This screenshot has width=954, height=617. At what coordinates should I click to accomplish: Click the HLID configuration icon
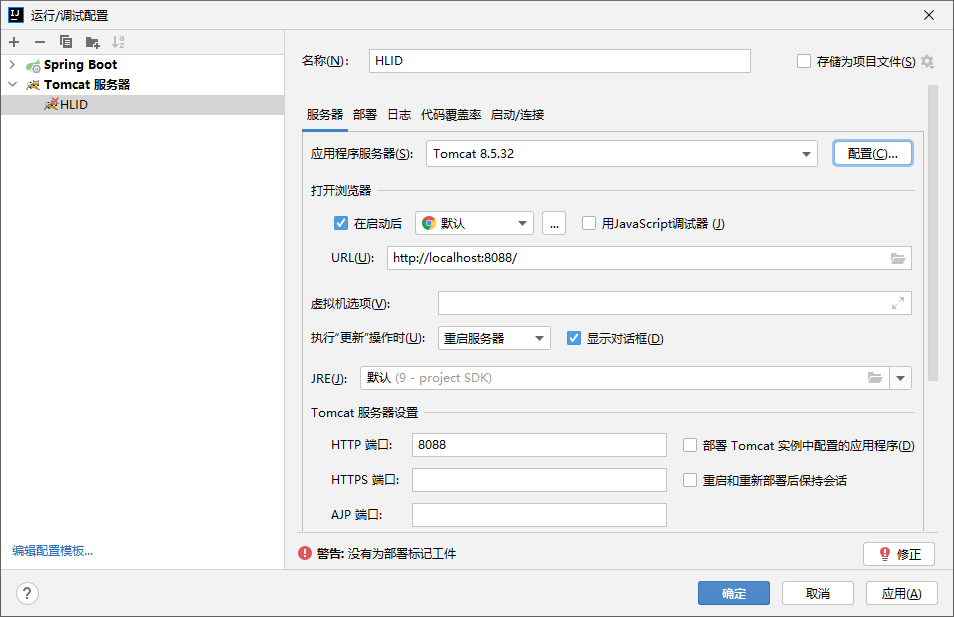51,104
